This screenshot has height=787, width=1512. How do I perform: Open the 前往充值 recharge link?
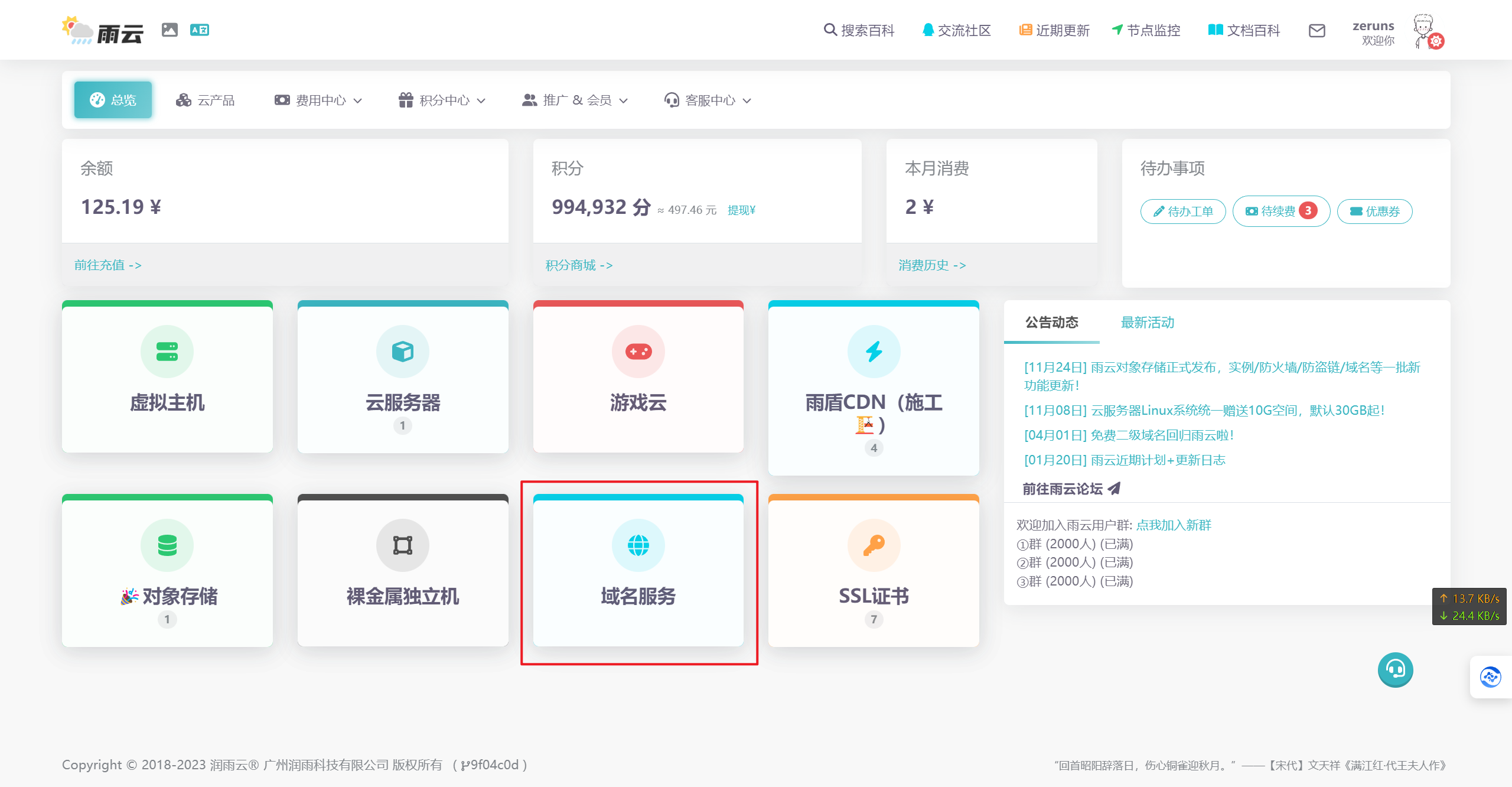tap(108, 265)
